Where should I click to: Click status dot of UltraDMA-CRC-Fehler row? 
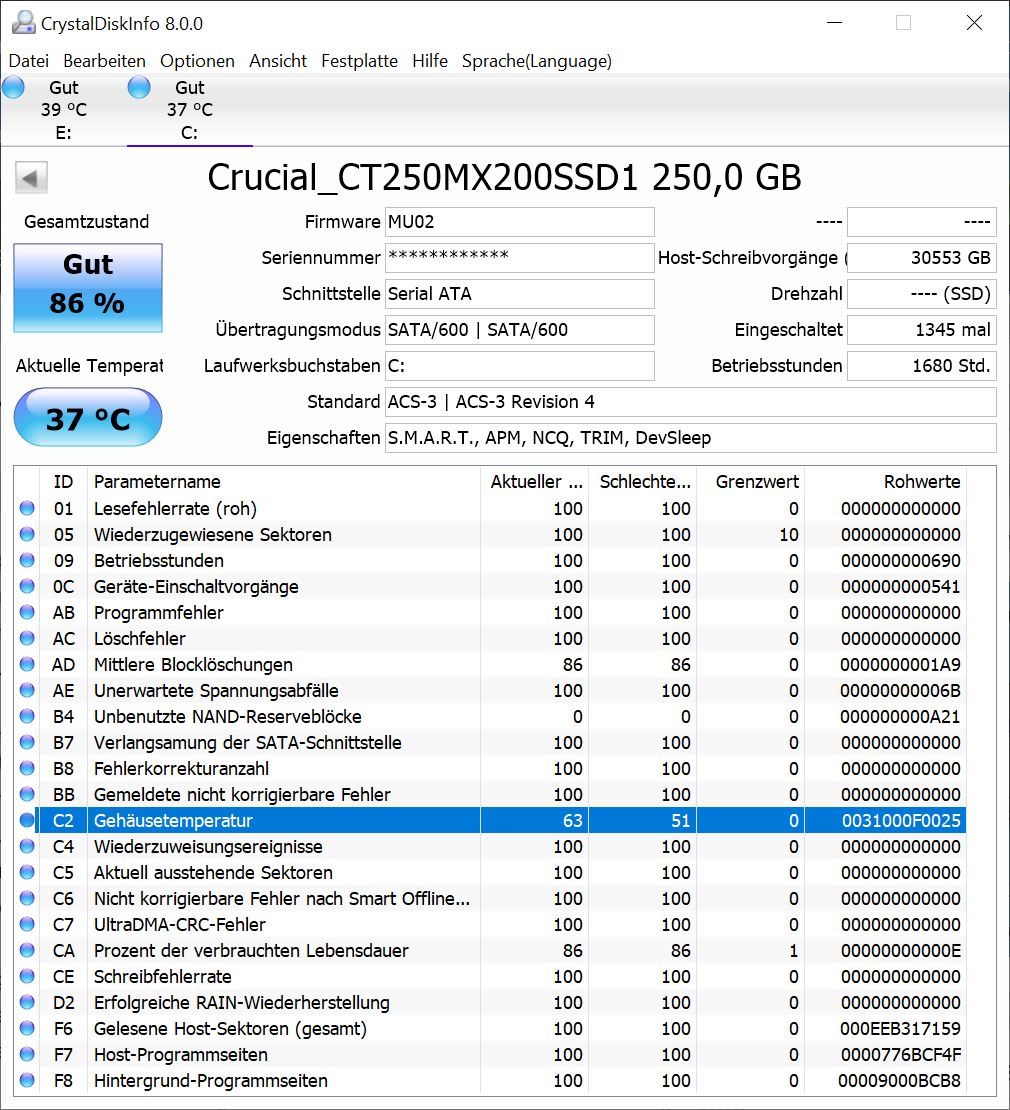pos(27,925)
